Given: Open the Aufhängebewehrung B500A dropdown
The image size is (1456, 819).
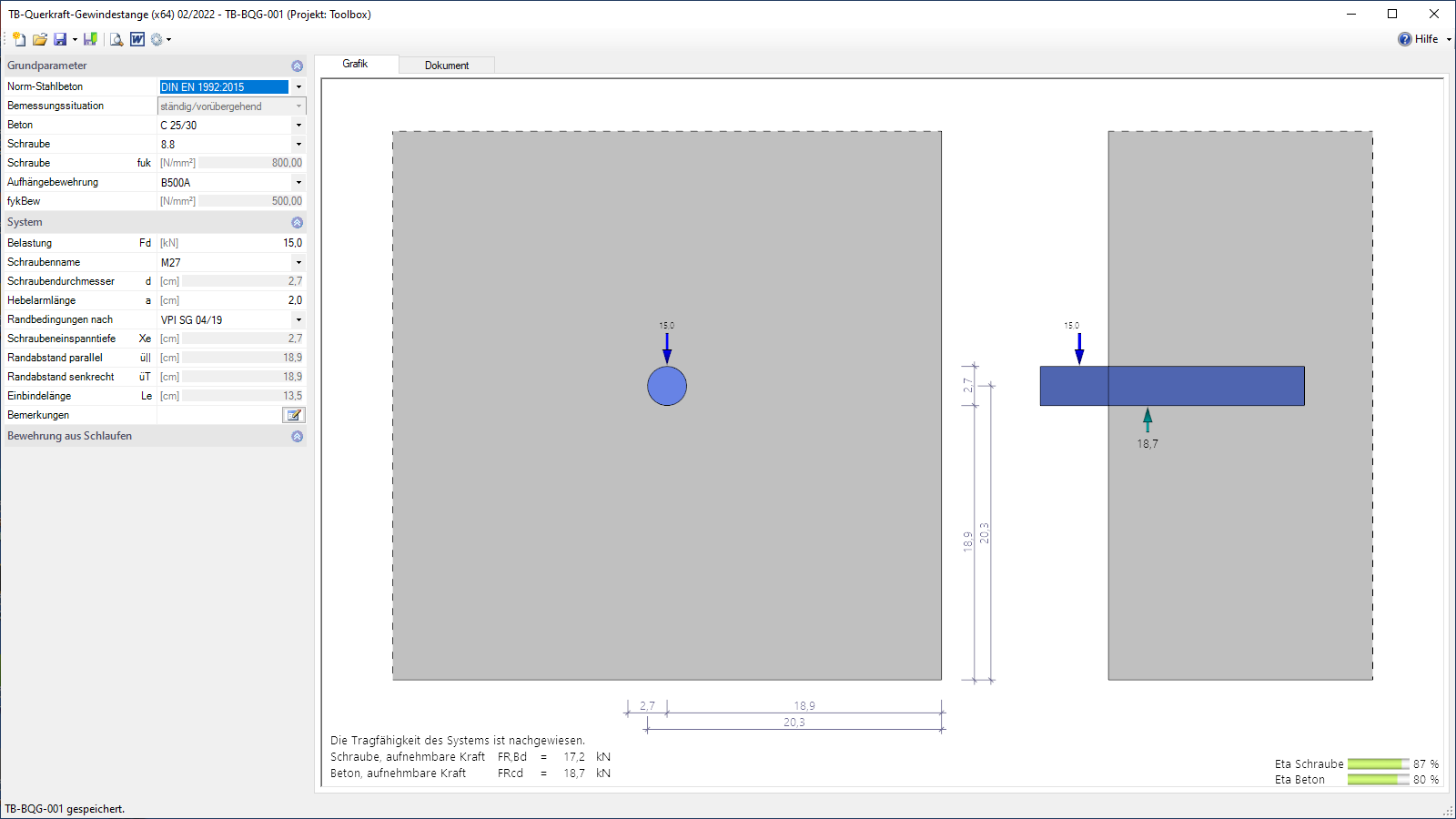Looking at the screenshot, I should coord(298,183).
